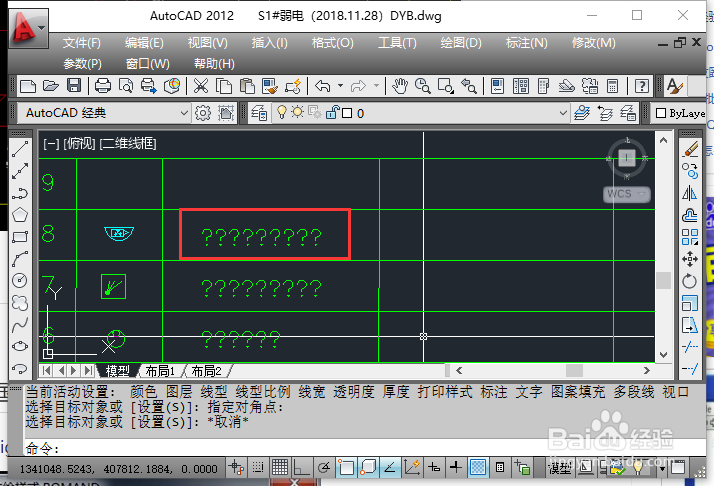
Task: Select the Polygon draw tool
Action: (x=20, y=215)
